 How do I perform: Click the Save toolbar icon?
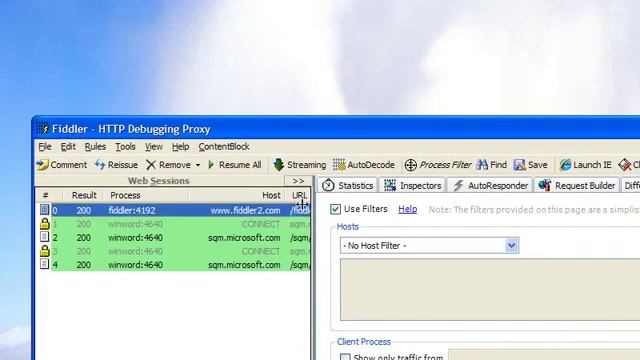520,165
